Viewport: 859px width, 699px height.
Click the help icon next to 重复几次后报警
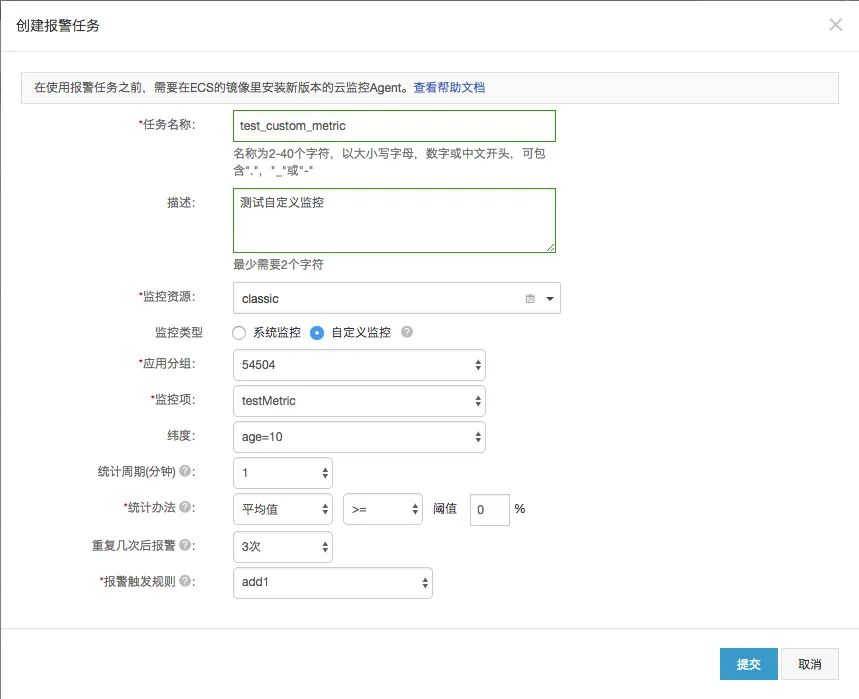185,545
